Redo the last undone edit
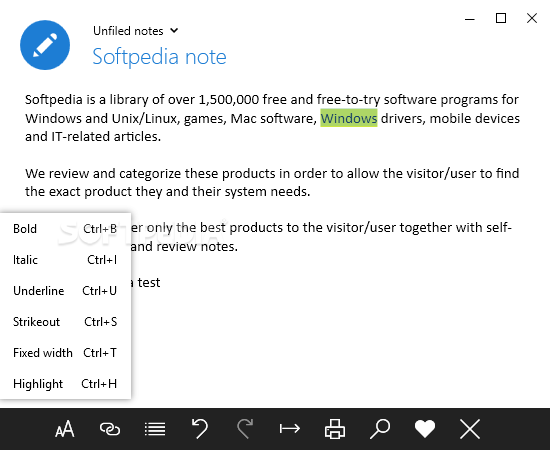550x450 pixels. point(245,429)
